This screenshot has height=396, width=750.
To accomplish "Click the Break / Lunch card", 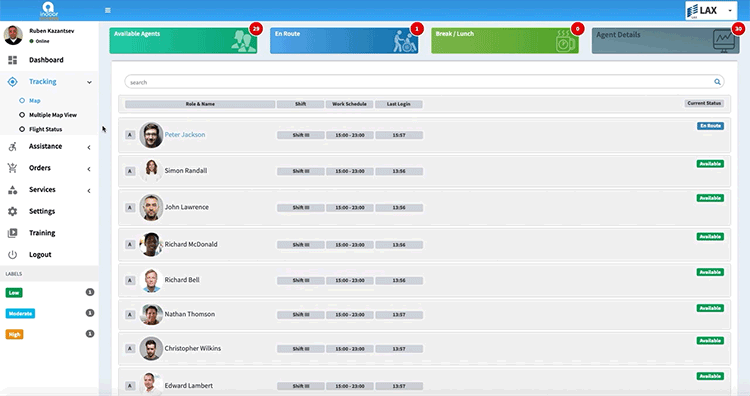I will point(505,41).
